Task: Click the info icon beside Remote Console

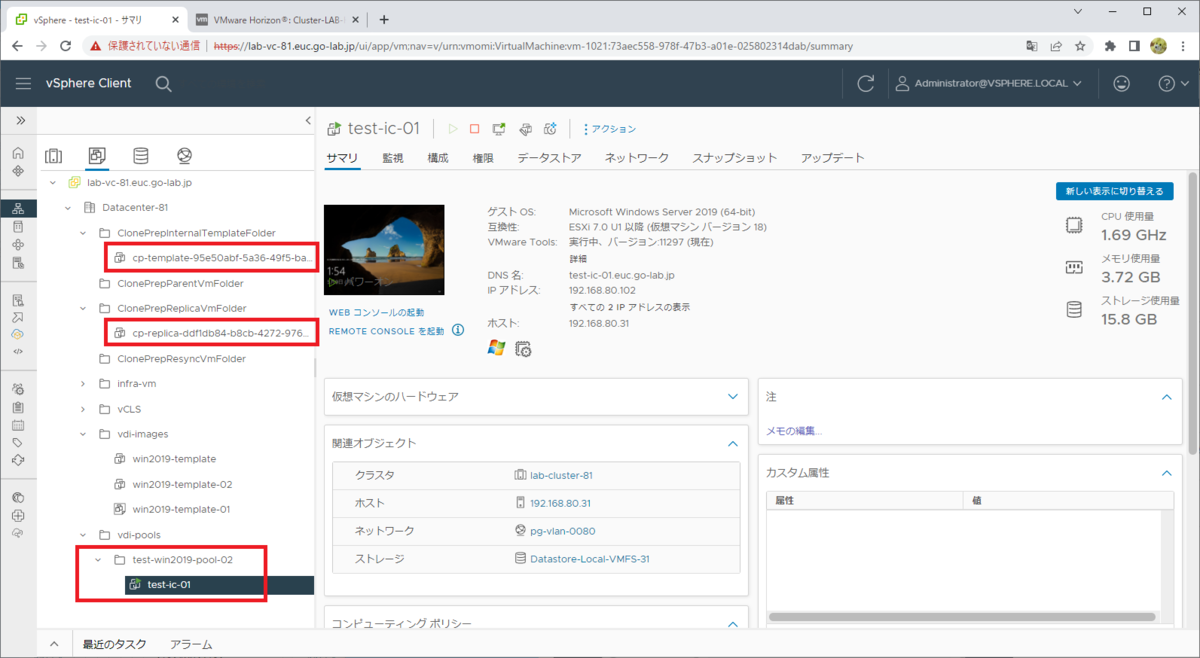Action: pos(458,330)
